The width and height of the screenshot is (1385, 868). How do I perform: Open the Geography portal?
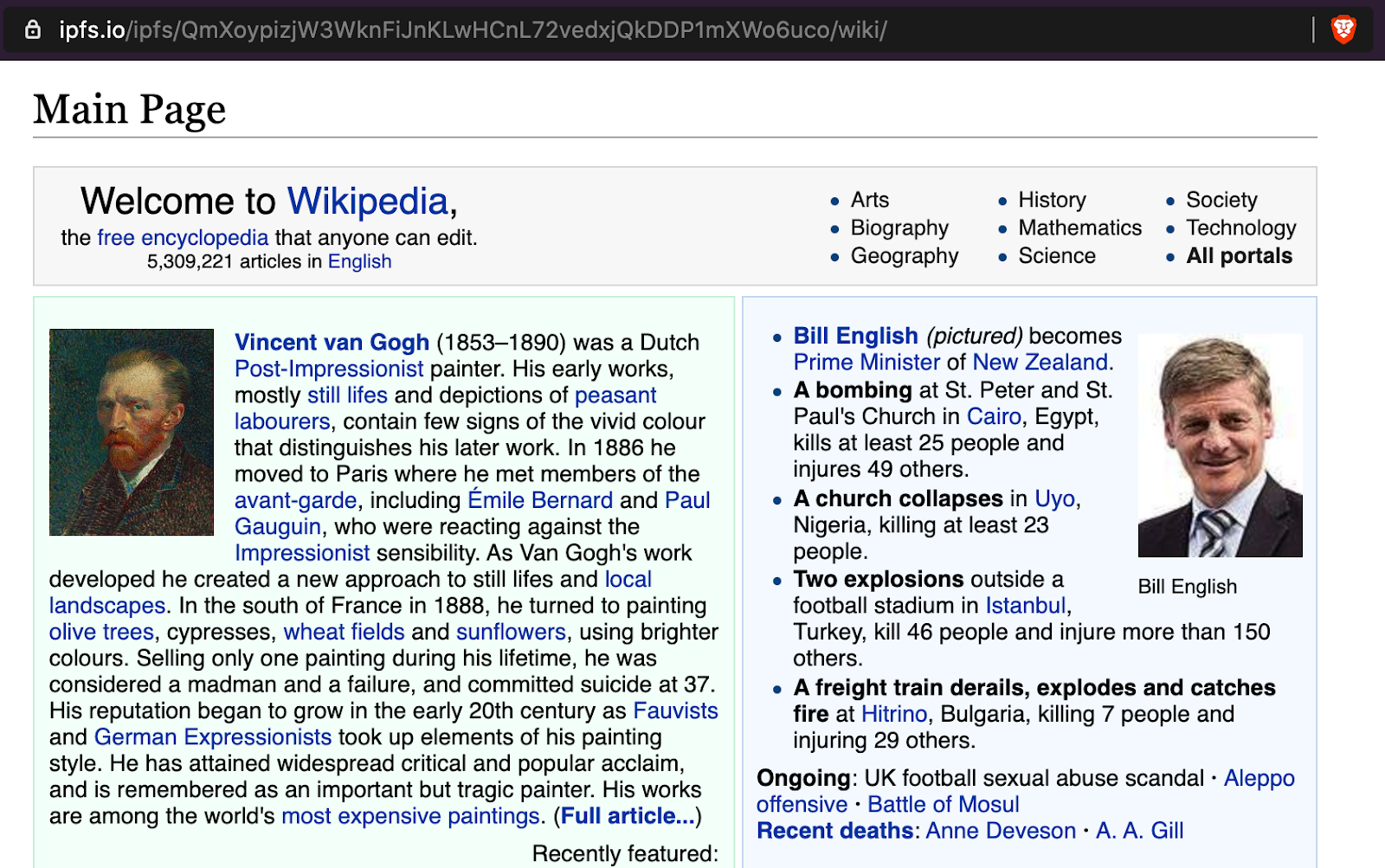(905, 255)
